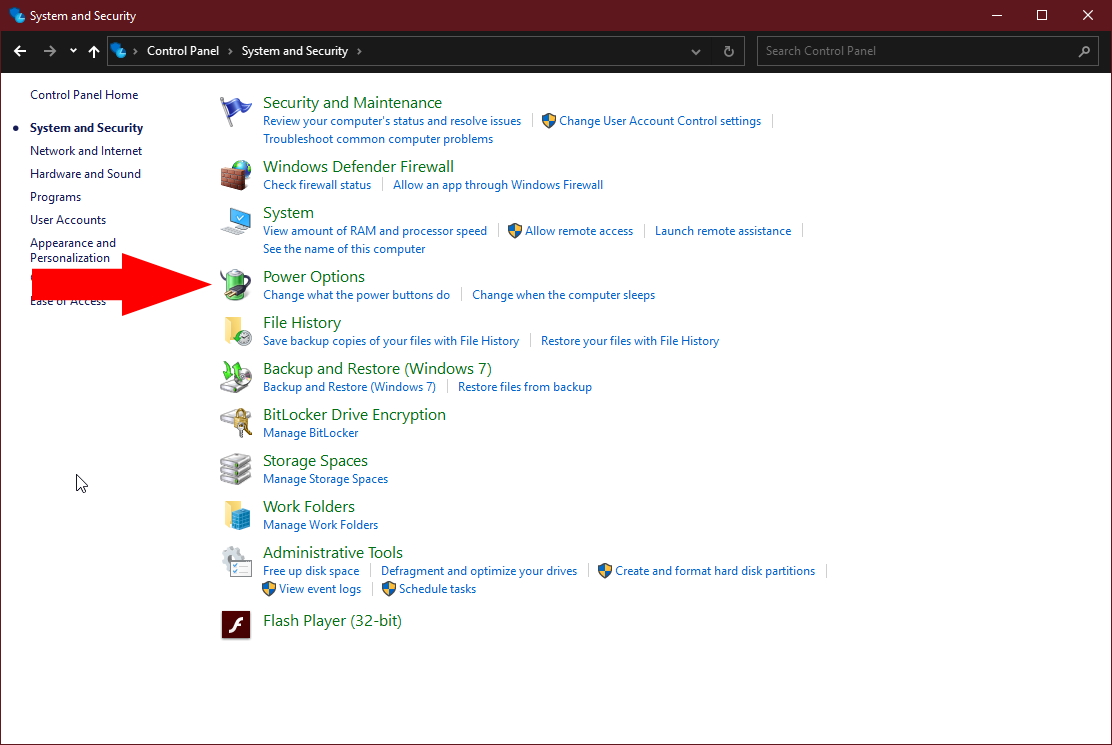Open the System computer monitor icon
1112x745 pixels.
[x=235, y=221]
